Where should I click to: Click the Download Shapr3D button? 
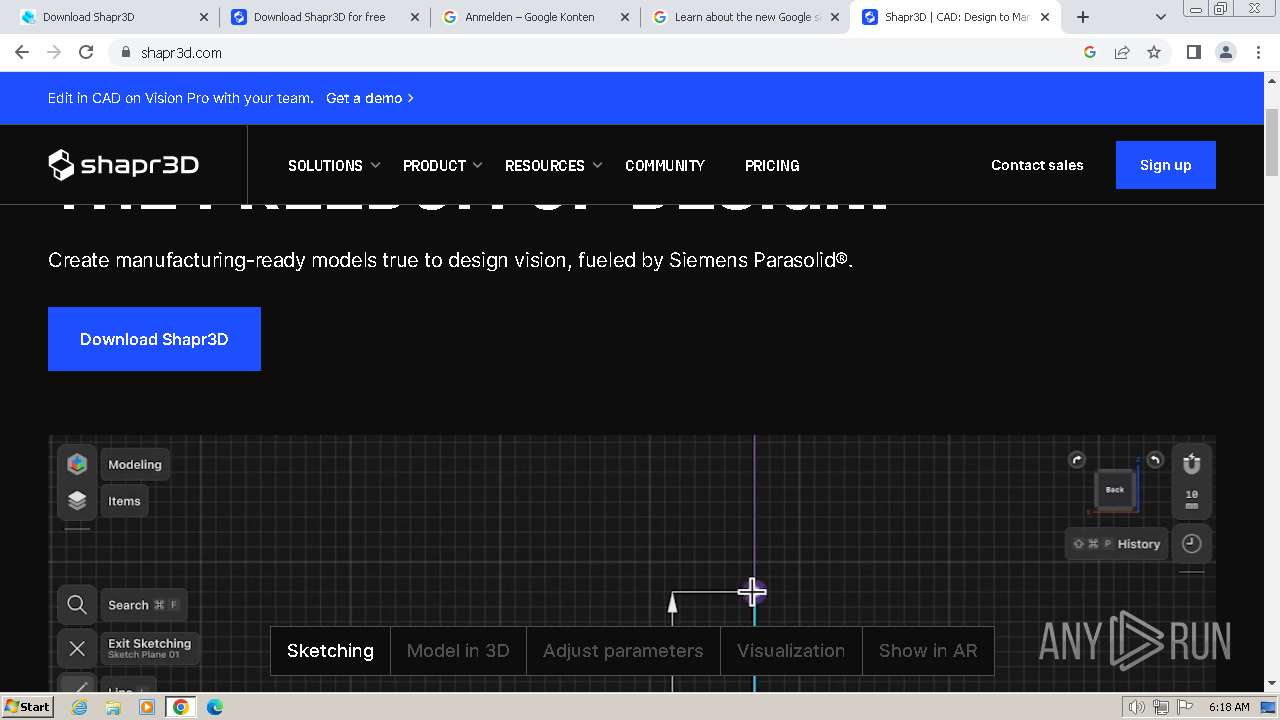coord(154,339)
